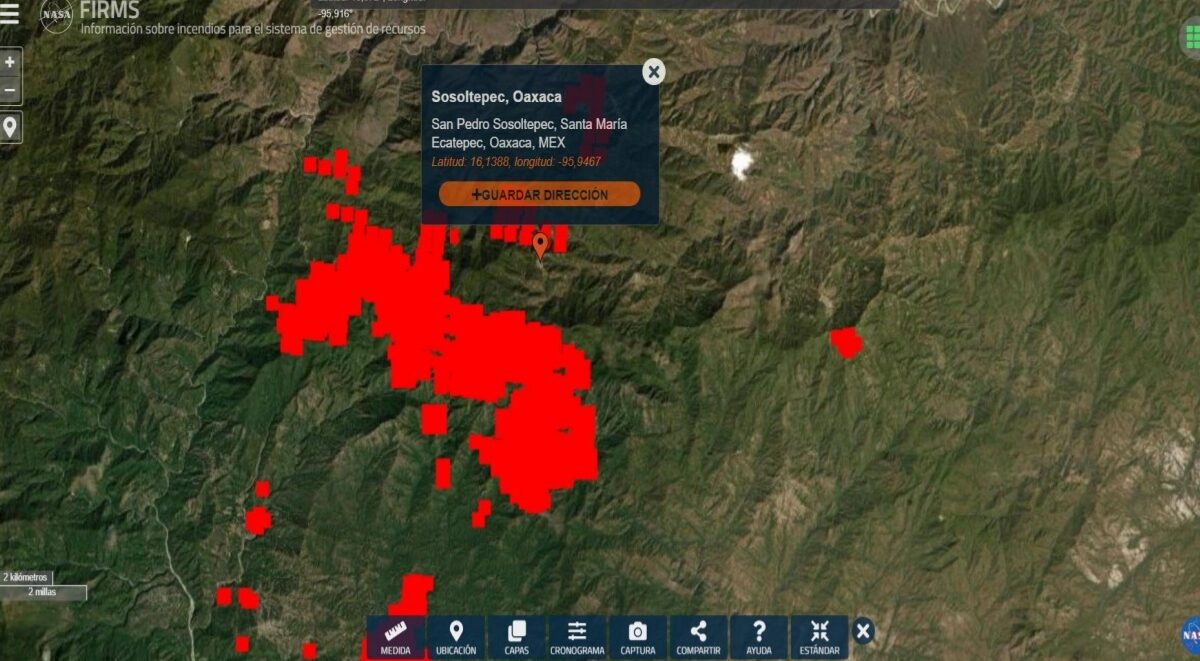Close the Sosoltepec location popup
The image size is (1200, 661).
653,71
